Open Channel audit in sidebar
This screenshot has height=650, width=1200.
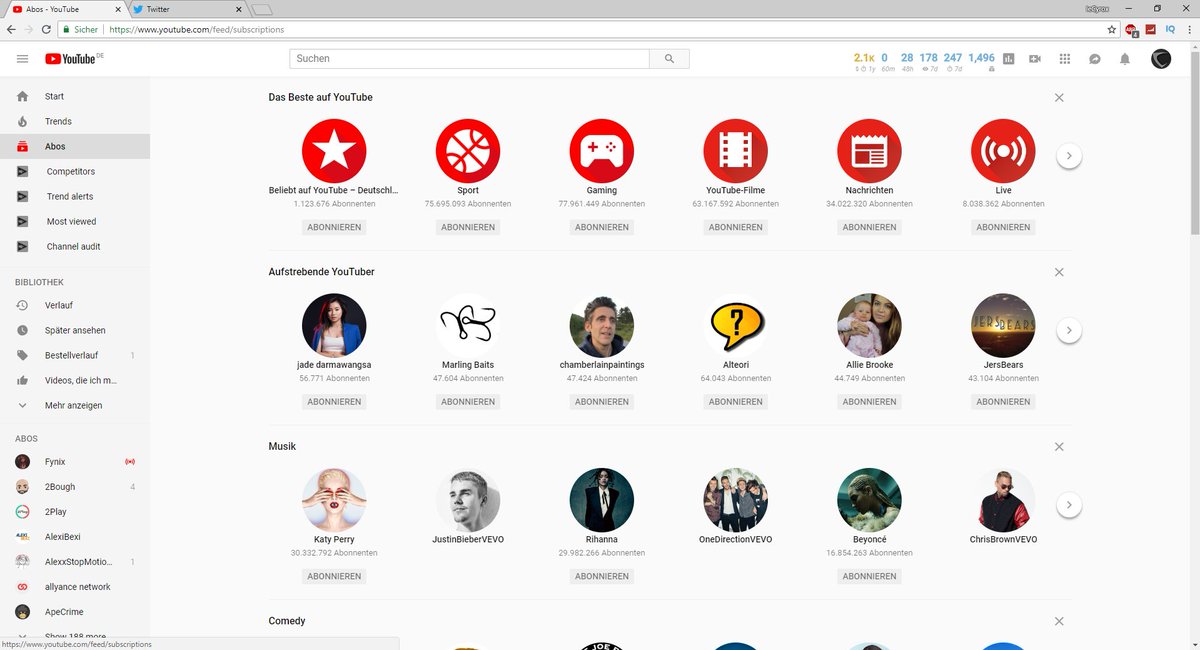(x=75, y=246)
